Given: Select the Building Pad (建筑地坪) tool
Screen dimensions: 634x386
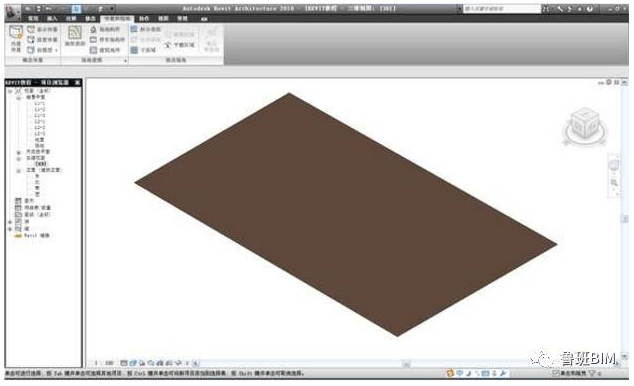Looking at the screenshot, I should pos(105,50).
